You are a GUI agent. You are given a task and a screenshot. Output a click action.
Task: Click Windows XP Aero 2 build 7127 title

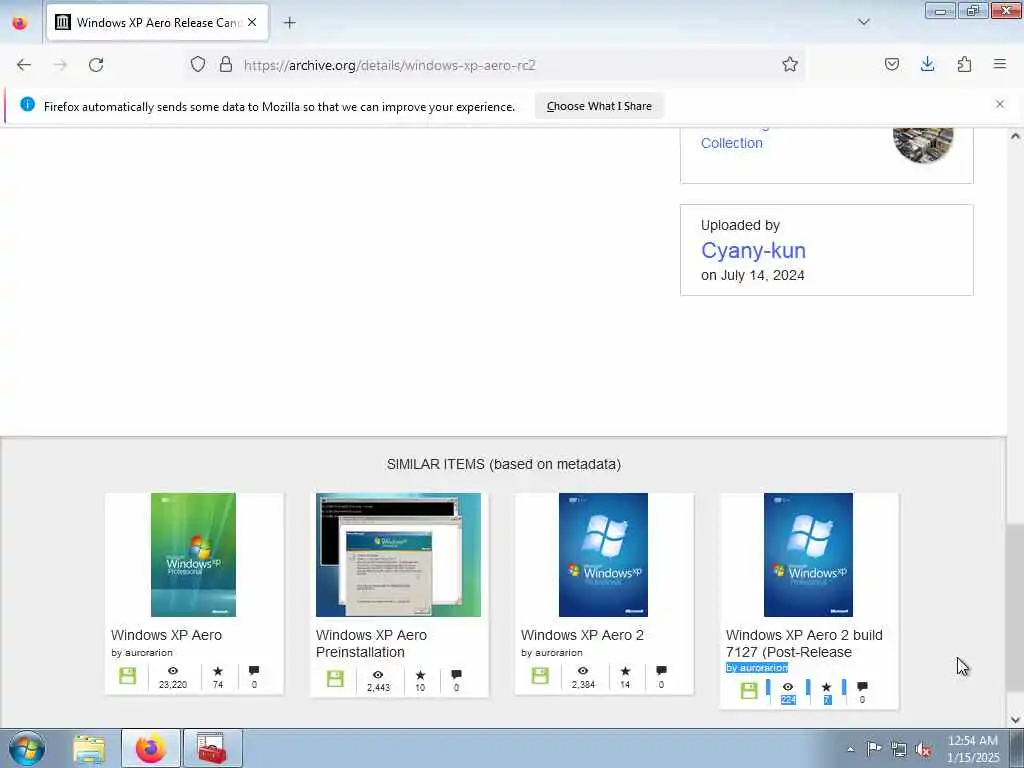[804, 643]
